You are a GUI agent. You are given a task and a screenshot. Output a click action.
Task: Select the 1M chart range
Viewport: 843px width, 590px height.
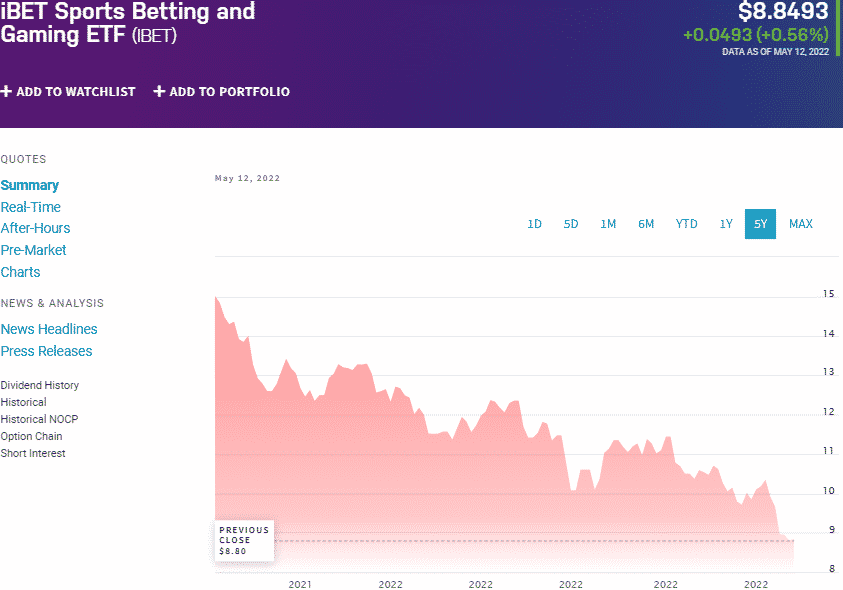[608, 224]
